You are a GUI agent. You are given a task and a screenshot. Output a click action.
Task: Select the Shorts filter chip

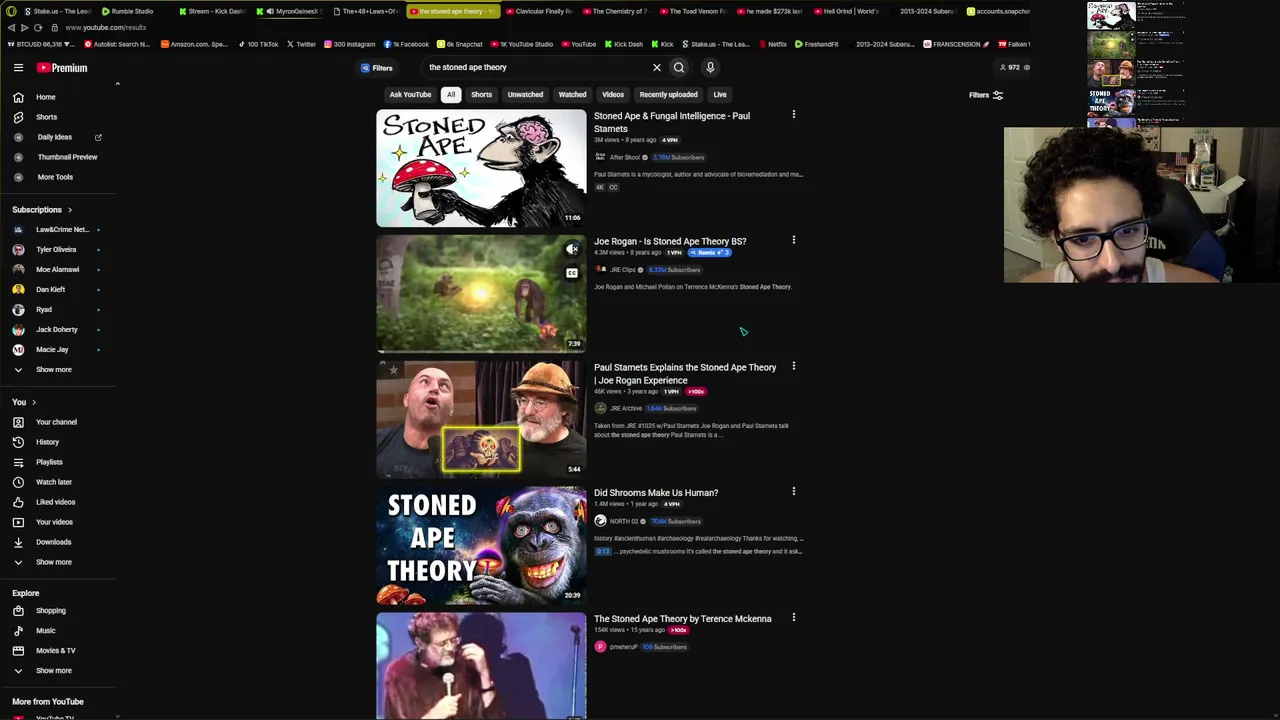[481, 95]
